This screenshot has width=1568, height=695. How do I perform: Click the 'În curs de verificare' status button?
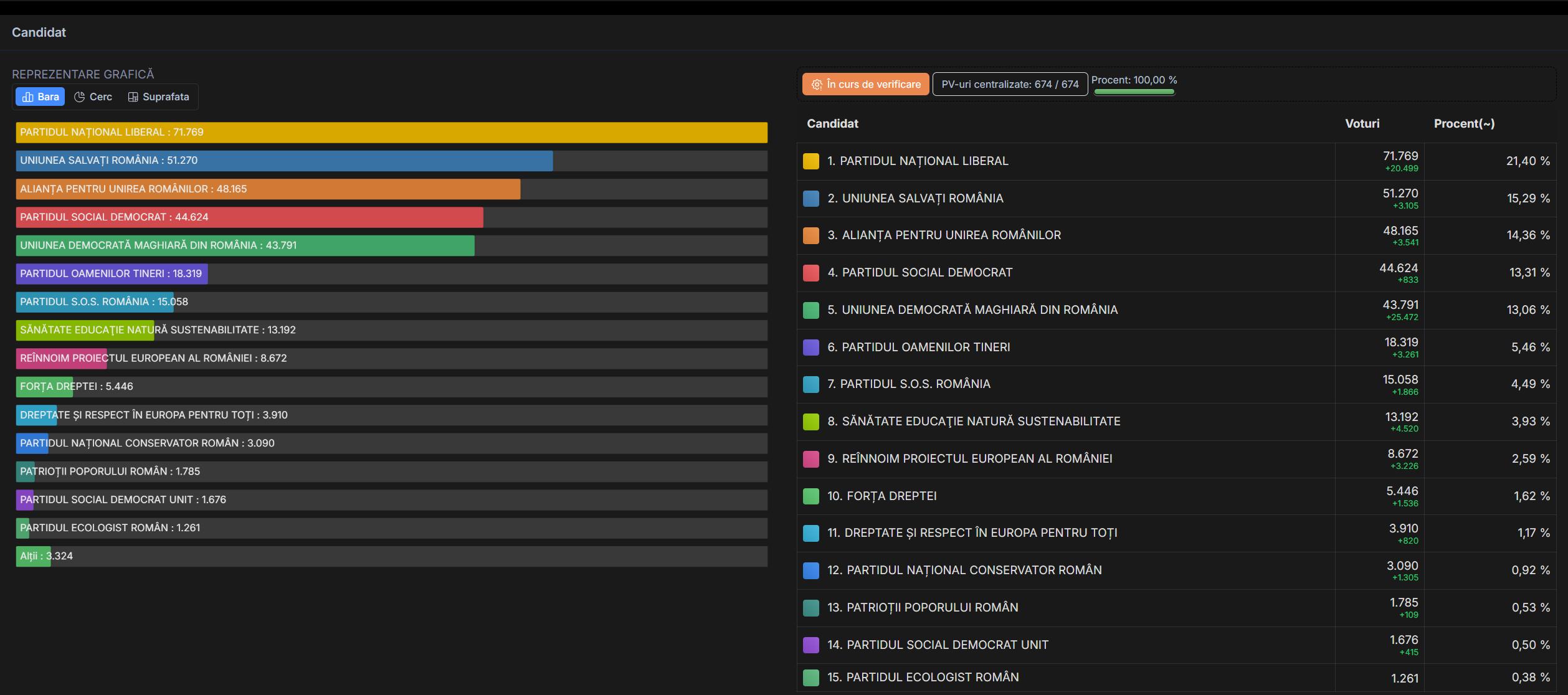(x=866, y=85)
